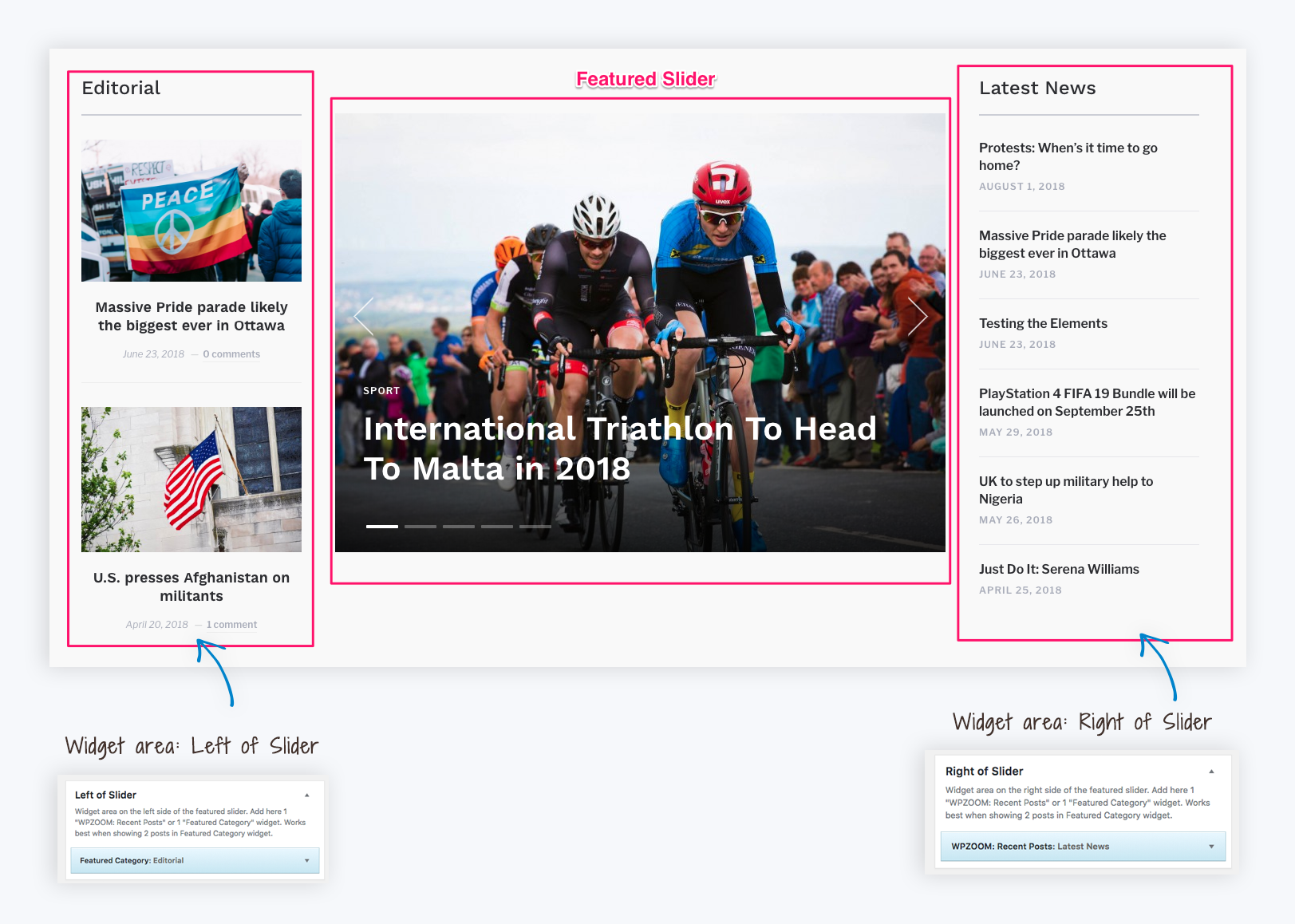Viewport: 1295px width, 924px height.
Task: Select the first slider pagination indicator
Action: tap(381, 527)
